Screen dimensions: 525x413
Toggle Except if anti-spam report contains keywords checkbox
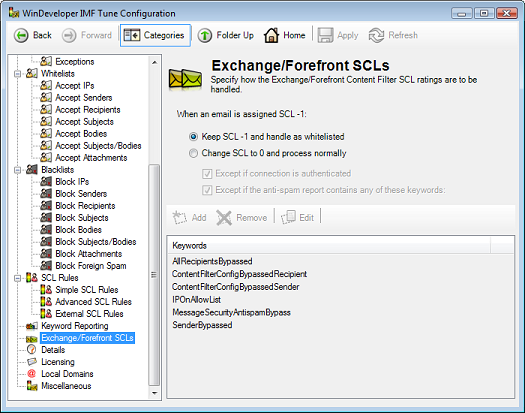tap(207, 190)
